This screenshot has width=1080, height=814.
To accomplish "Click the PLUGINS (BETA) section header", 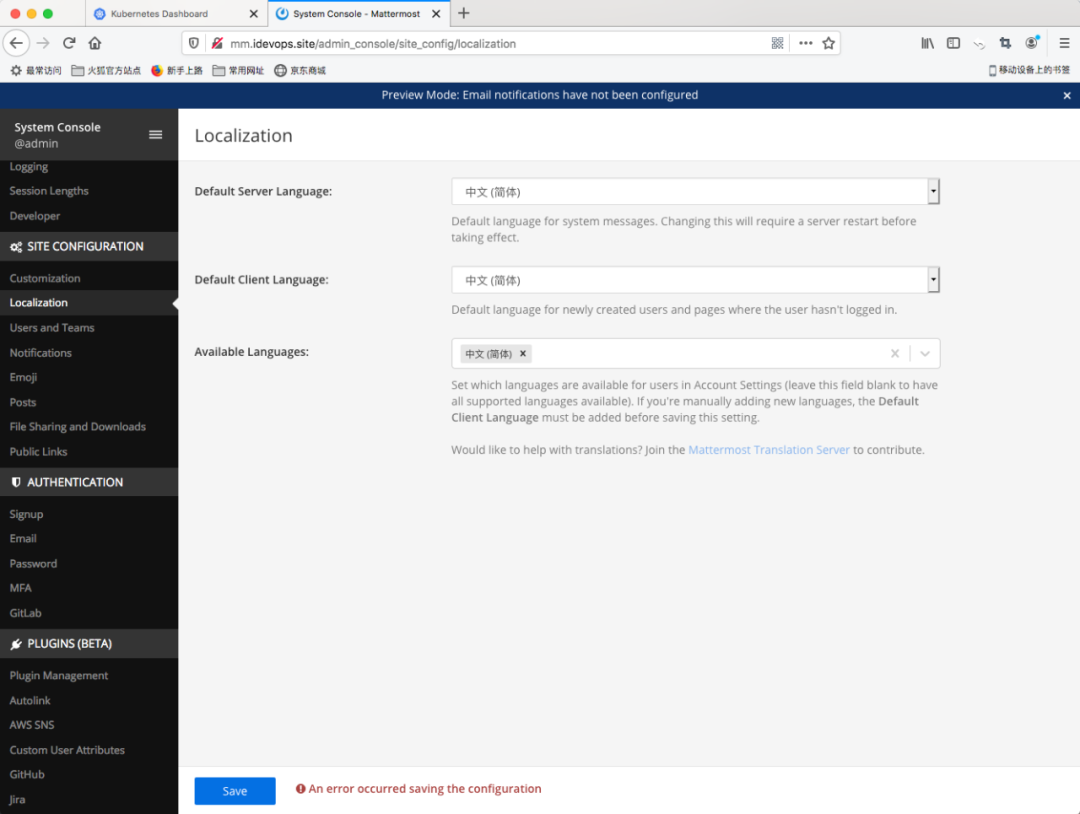I will [x=89, y=644].
